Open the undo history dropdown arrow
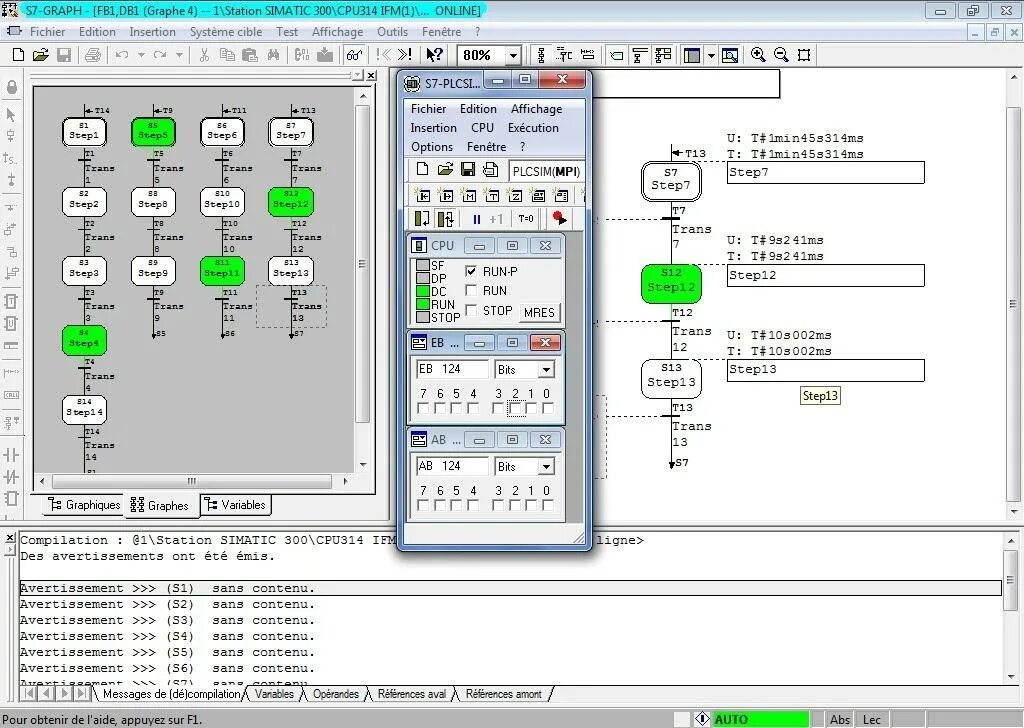The image size is (1024, 728). [141, 55]
